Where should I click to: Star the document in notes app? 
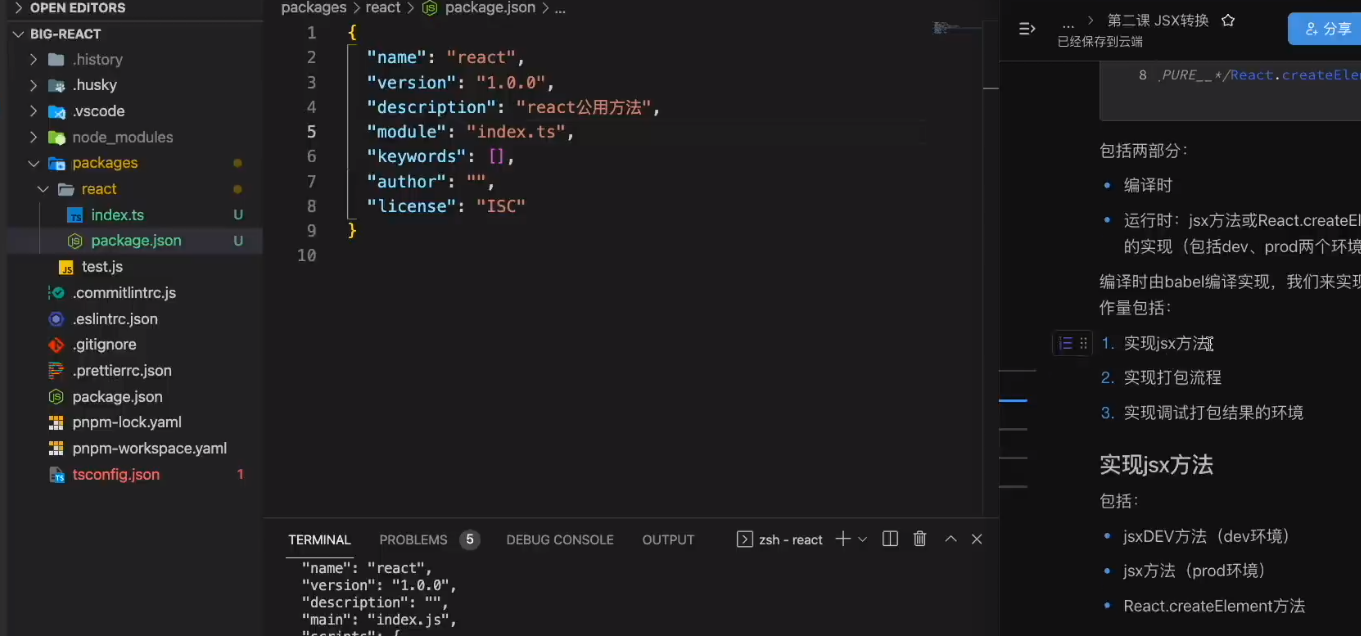click(x=1228, y=21)
